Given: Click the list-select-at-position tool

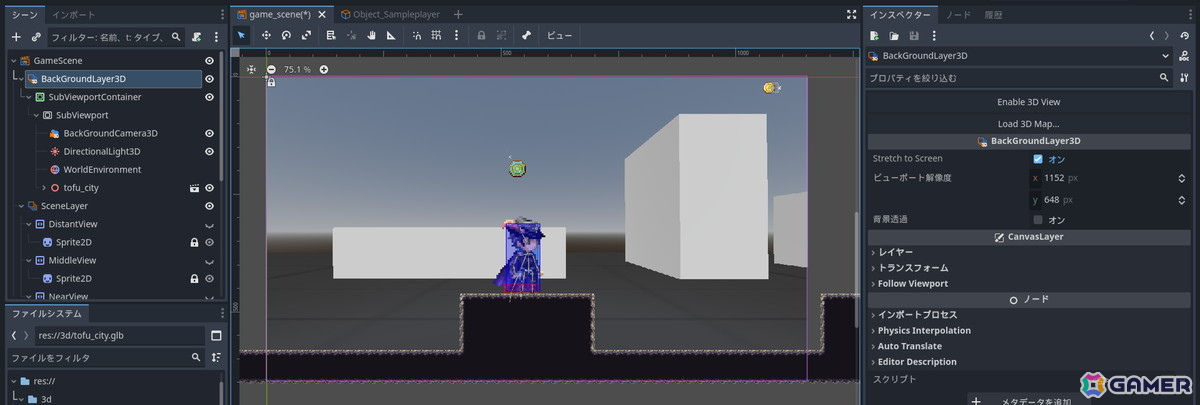Looking at the screenshot, I should [x=331, y=35].
